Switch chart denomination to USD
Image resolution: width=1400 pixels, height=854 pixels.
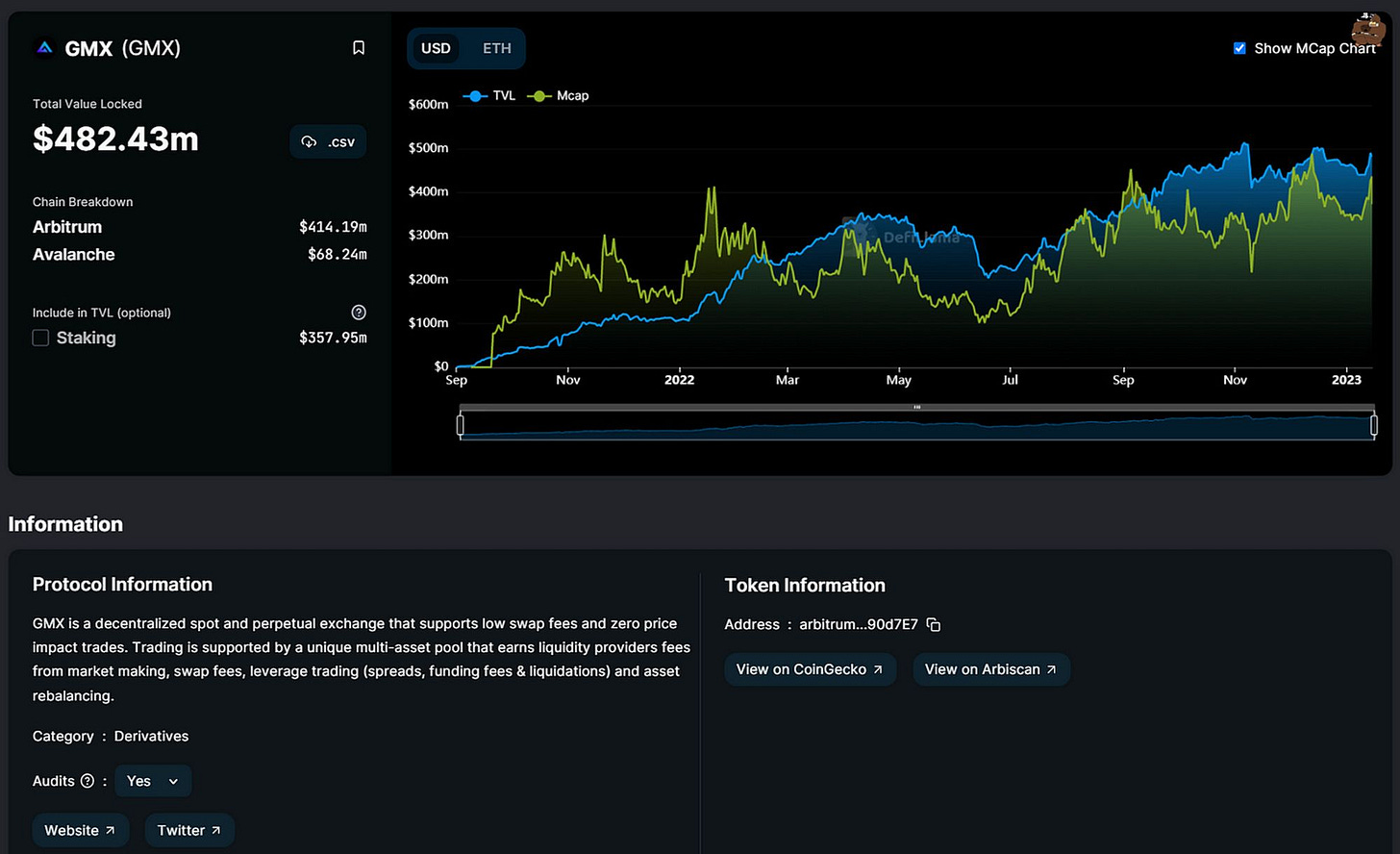(x=436, y=48)
